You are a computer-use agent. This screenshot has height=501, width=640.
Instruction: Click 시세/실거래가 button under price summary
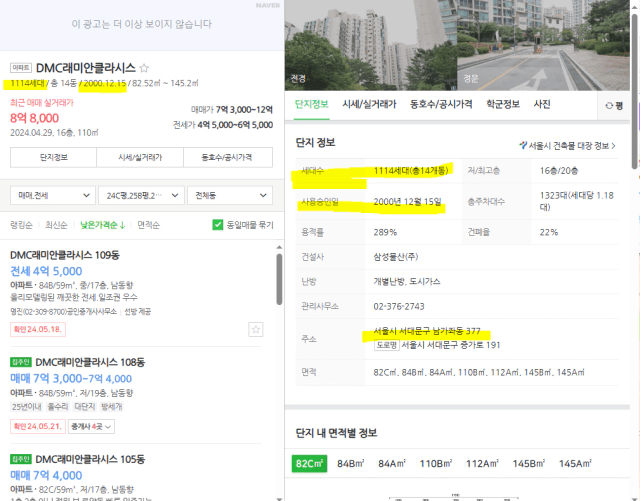(140, 157)
